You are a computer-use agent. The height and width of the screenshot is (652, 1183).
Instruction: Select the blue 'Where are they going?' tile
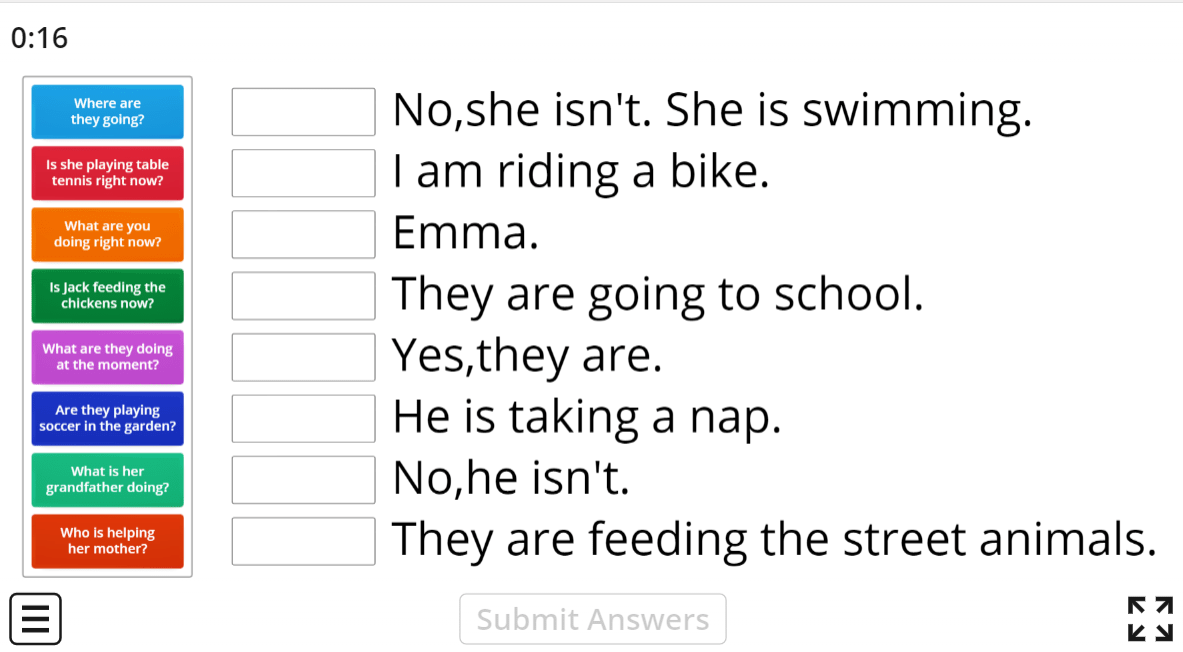107,111
